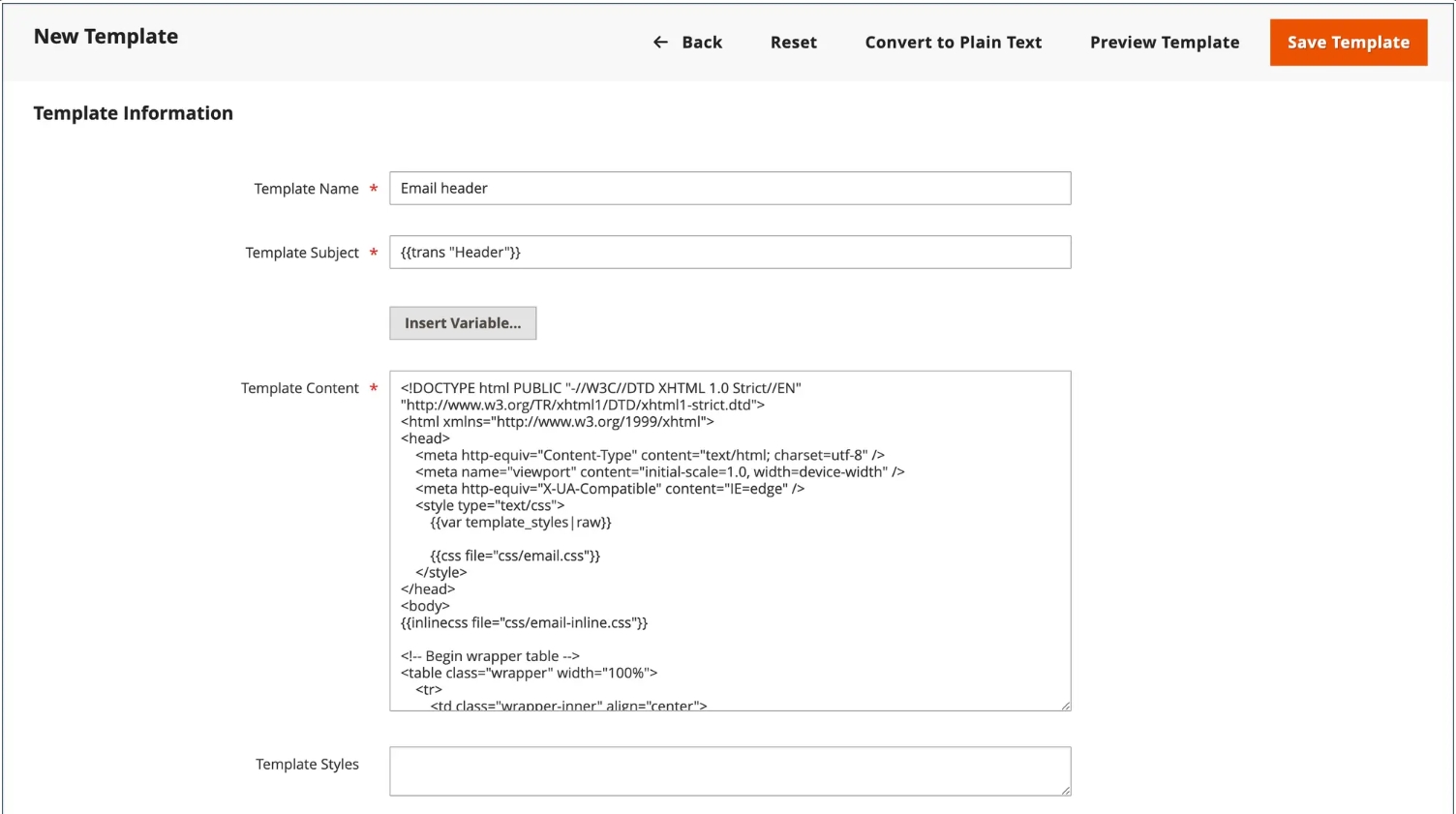Click the '<style type="text/css">' line
The height and width of the screenshot is (814, 1456).
[x=490, y=505]
